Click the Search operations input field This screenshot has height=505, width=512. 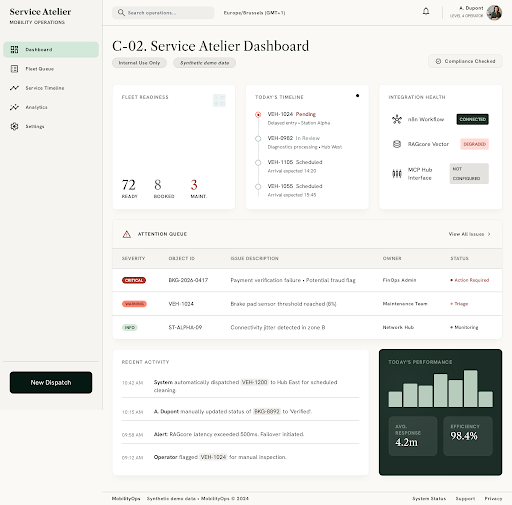tap(163, 13)
